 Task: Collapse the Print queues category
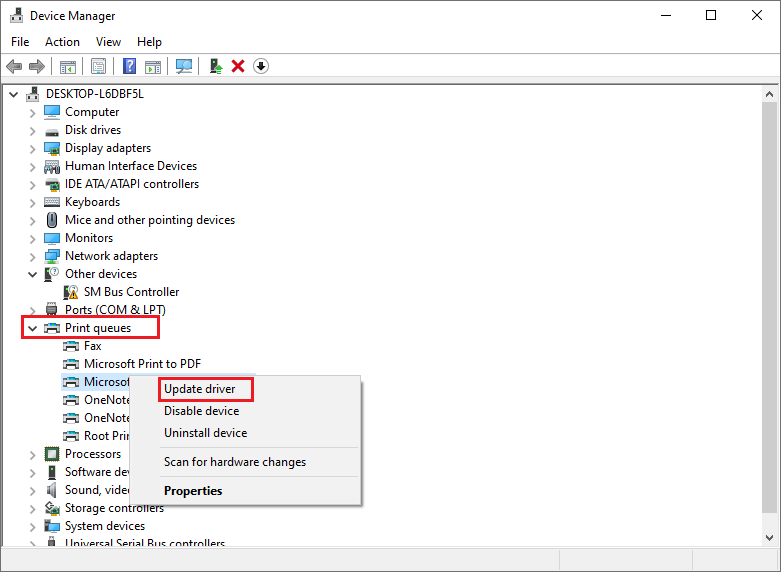coord(32,328)
